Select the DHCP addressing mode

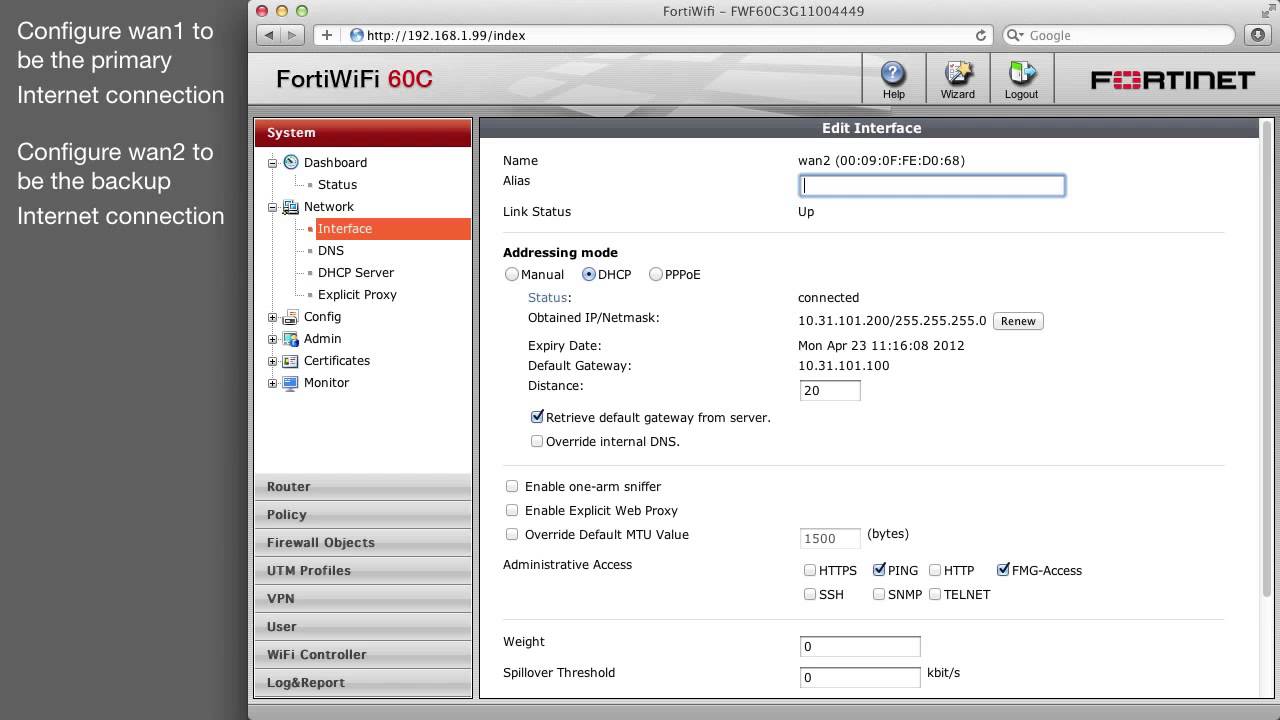(x=589, y=274)
